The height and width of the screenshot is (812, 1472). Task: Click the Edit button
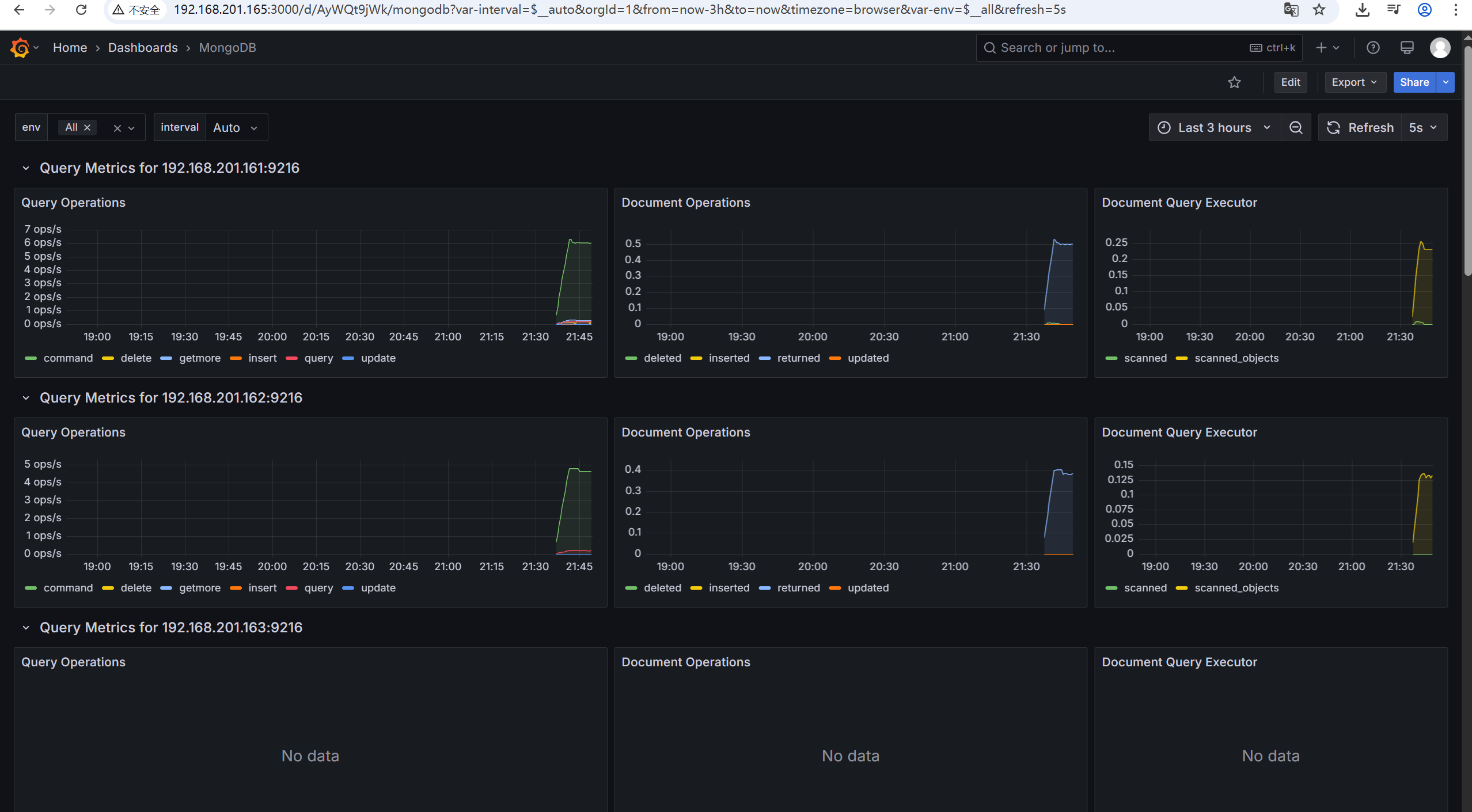click(1290, 82)
